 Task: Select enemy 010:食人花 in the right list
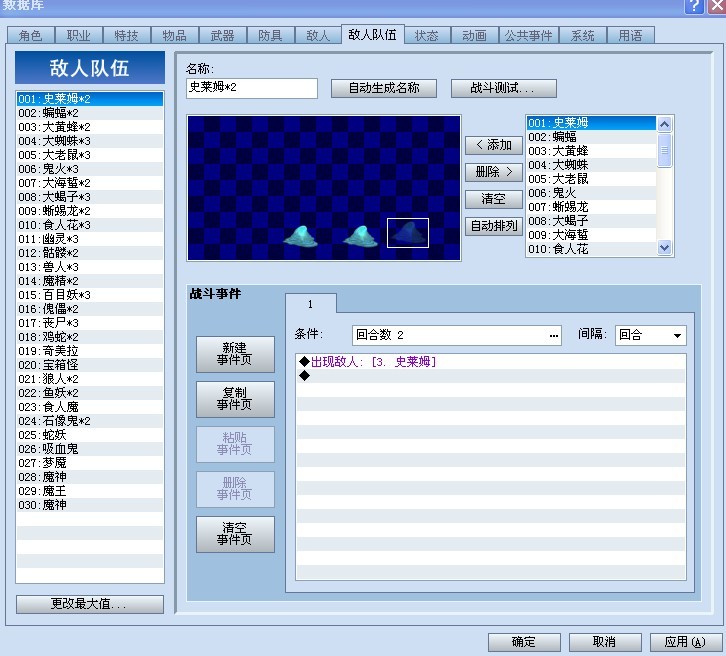(591, 249)
